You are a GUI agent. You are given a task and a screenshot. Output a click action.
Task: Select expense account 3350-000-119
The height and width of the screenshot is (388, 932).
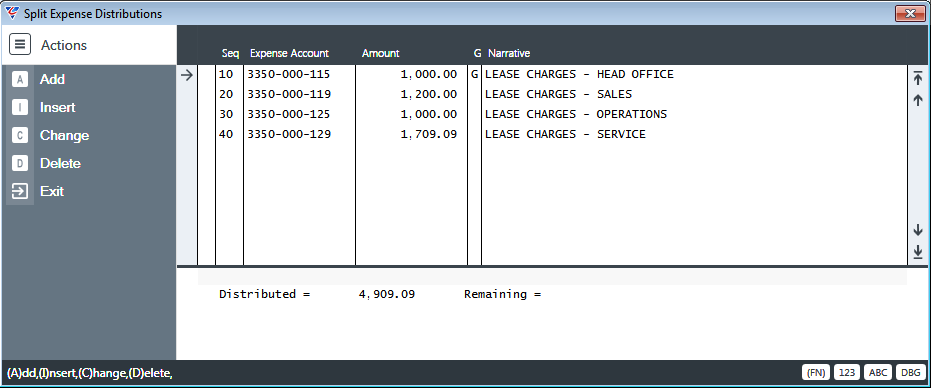click(x=289, y=94)
